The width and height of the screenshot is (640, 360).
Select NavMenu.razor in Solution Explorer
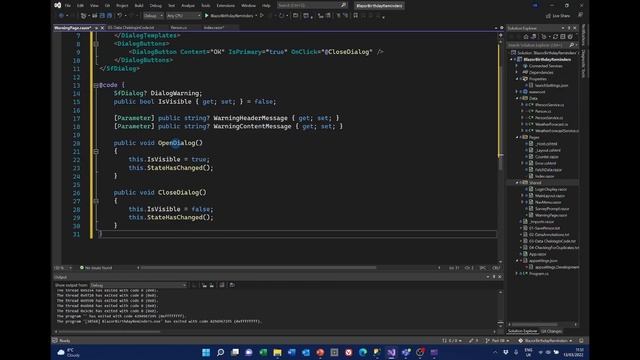[548, 202]
